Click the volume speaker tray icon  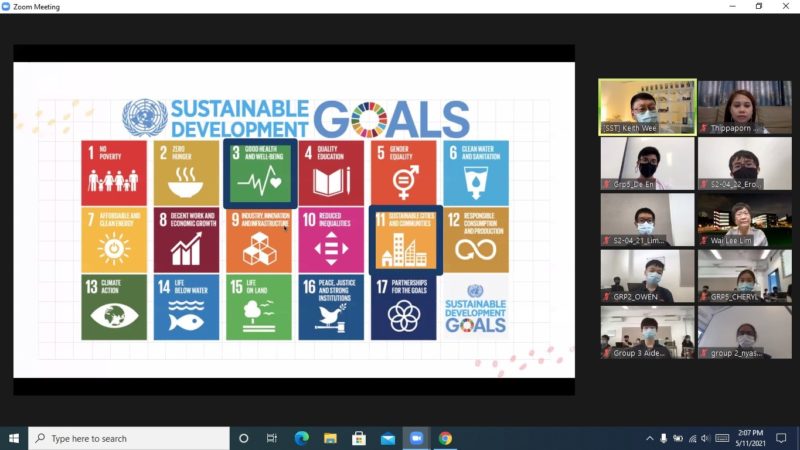(x=706, y=438)
